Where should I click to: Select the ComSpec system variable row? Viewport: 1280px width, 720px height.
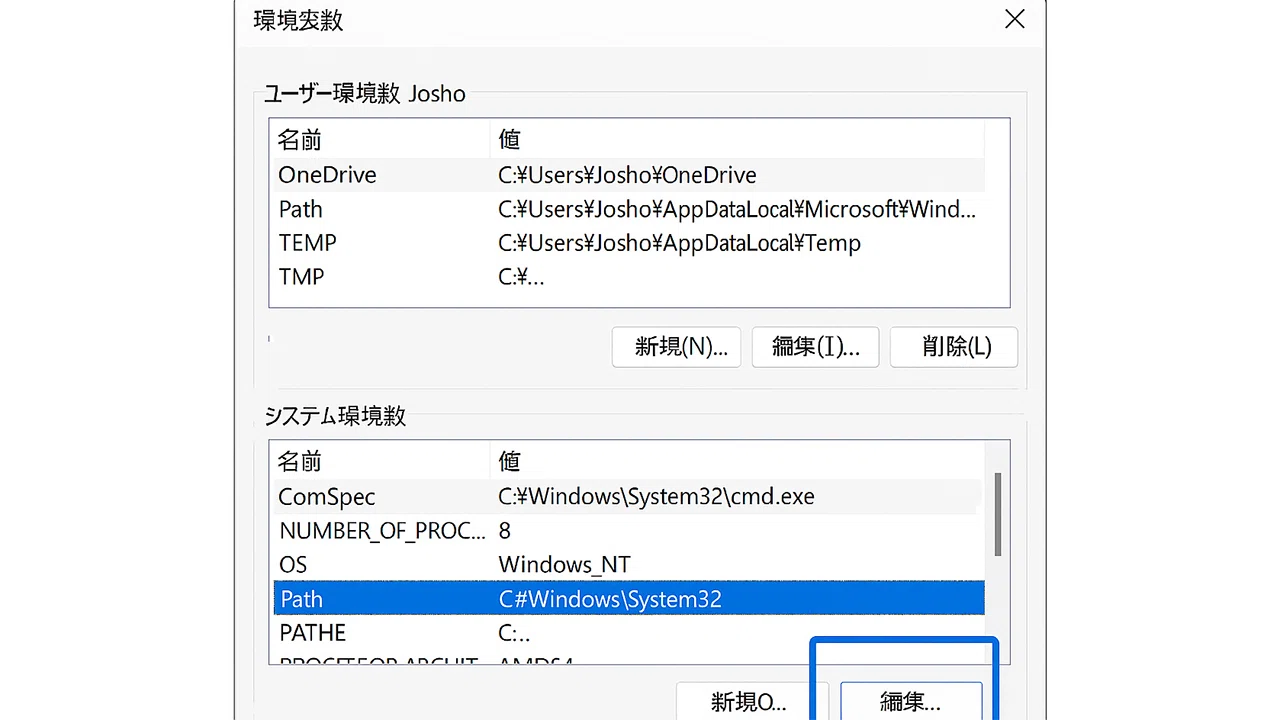click(629, 497)
